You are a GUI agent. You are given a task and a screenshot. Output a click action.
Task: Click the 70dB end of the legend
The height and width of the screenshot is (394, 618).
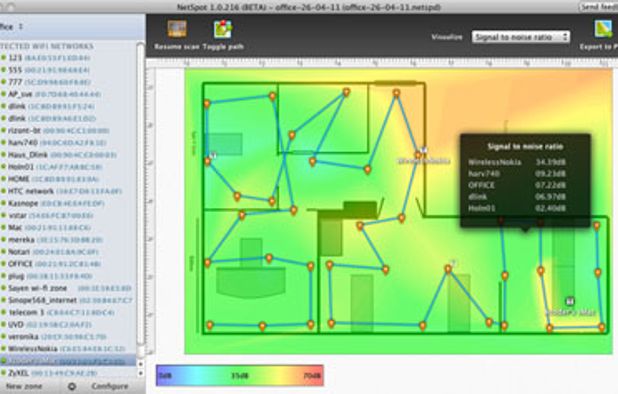[312, 376]
